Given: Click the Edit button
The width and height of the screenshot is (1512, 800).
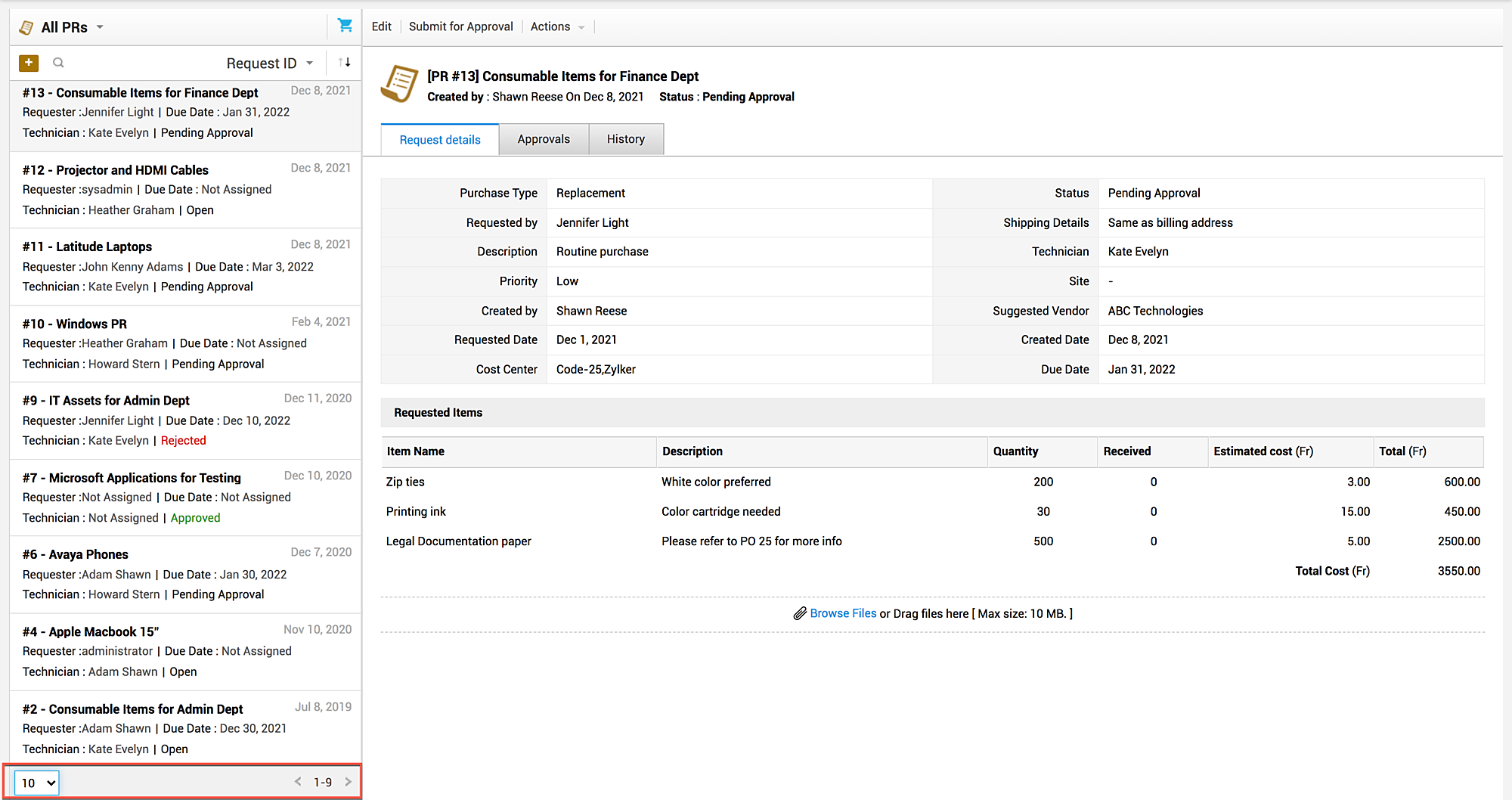Looking at the screenshot, I should 381,26.
